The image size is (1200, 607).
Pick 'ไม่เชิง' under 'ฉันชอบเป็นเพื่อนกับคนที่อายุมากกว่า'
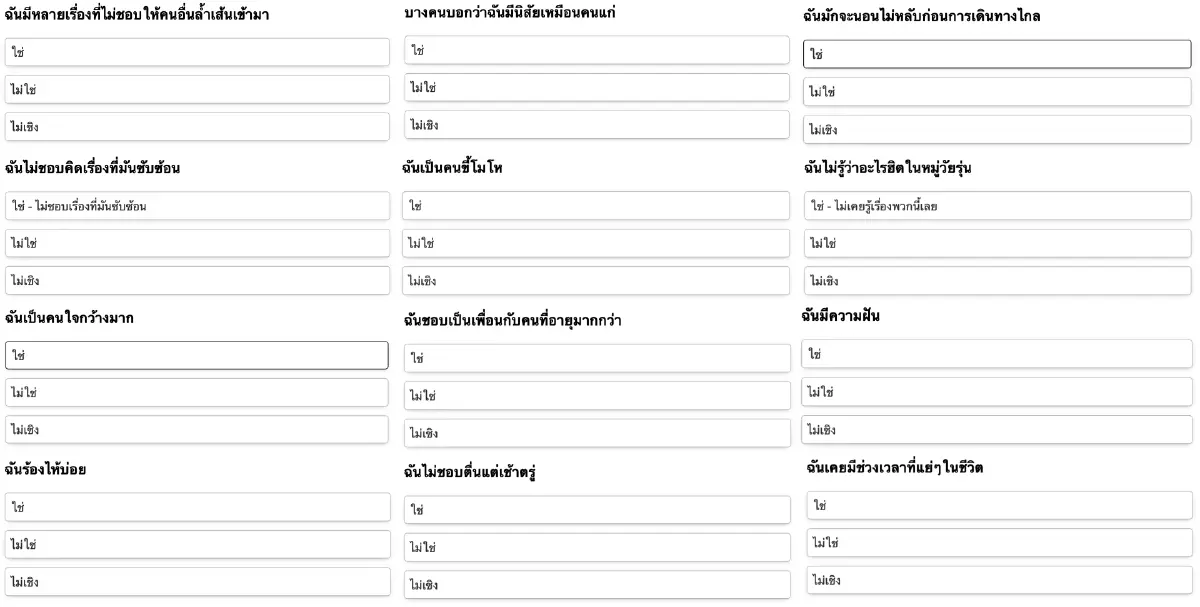click(x=596, y=433)
